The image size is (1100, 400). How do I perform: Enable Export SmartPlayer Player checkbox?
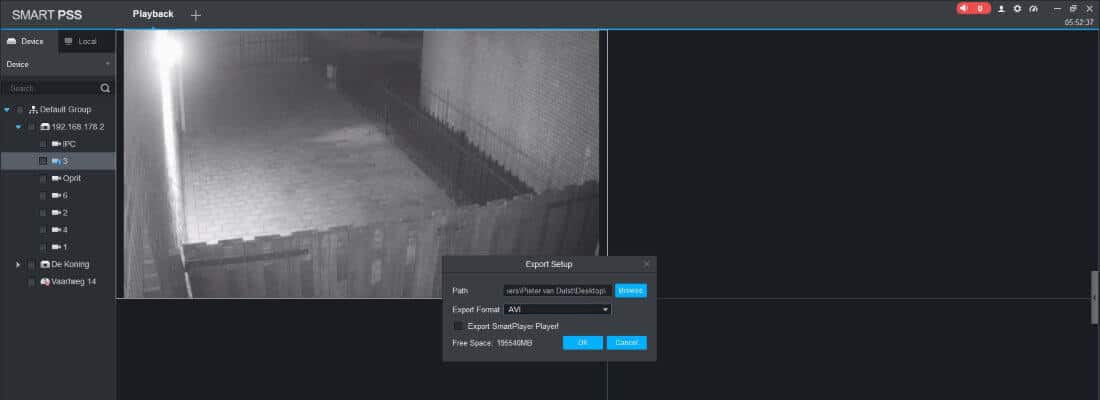[459, 326]
